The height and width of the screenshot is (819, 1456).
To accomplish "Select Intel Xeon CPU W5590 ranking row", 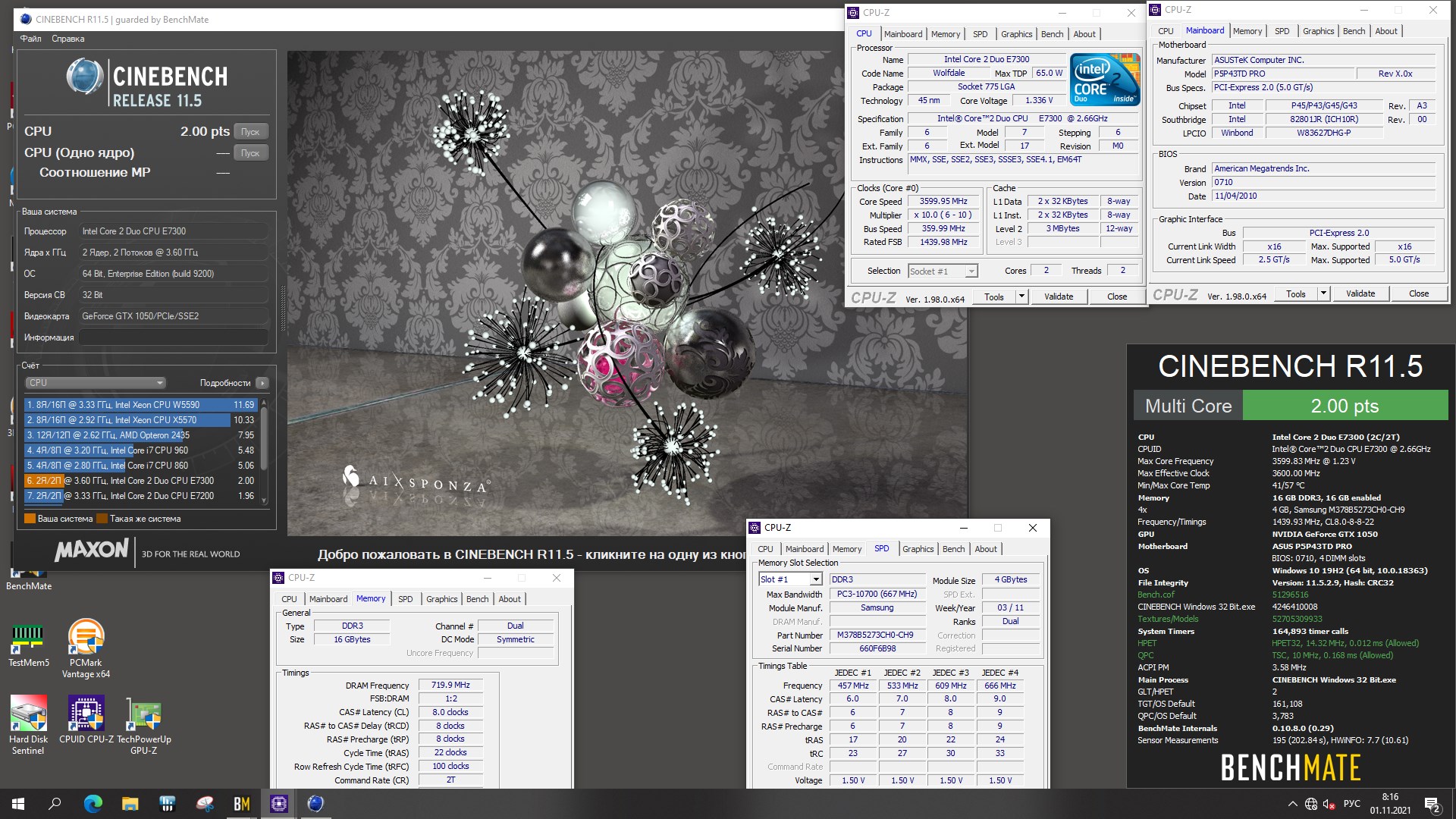I will pos(141,405).
